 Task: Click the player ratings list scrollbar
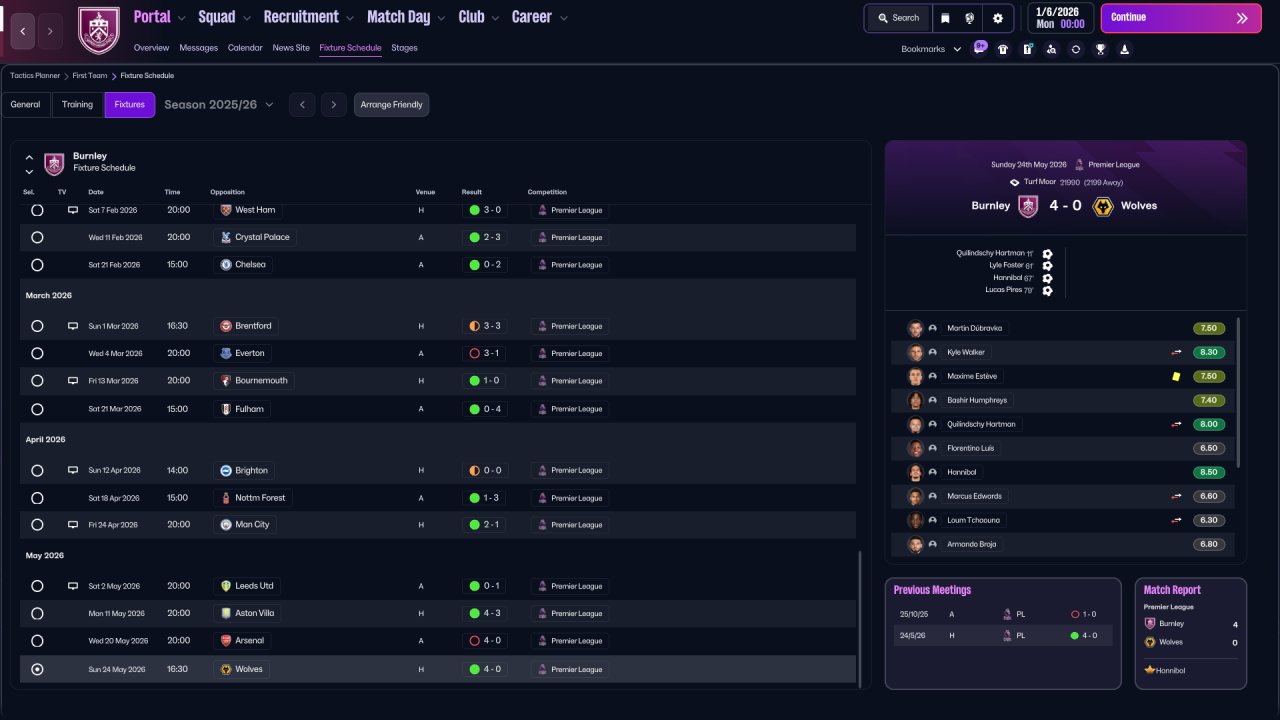click(x=1239, y=392)
